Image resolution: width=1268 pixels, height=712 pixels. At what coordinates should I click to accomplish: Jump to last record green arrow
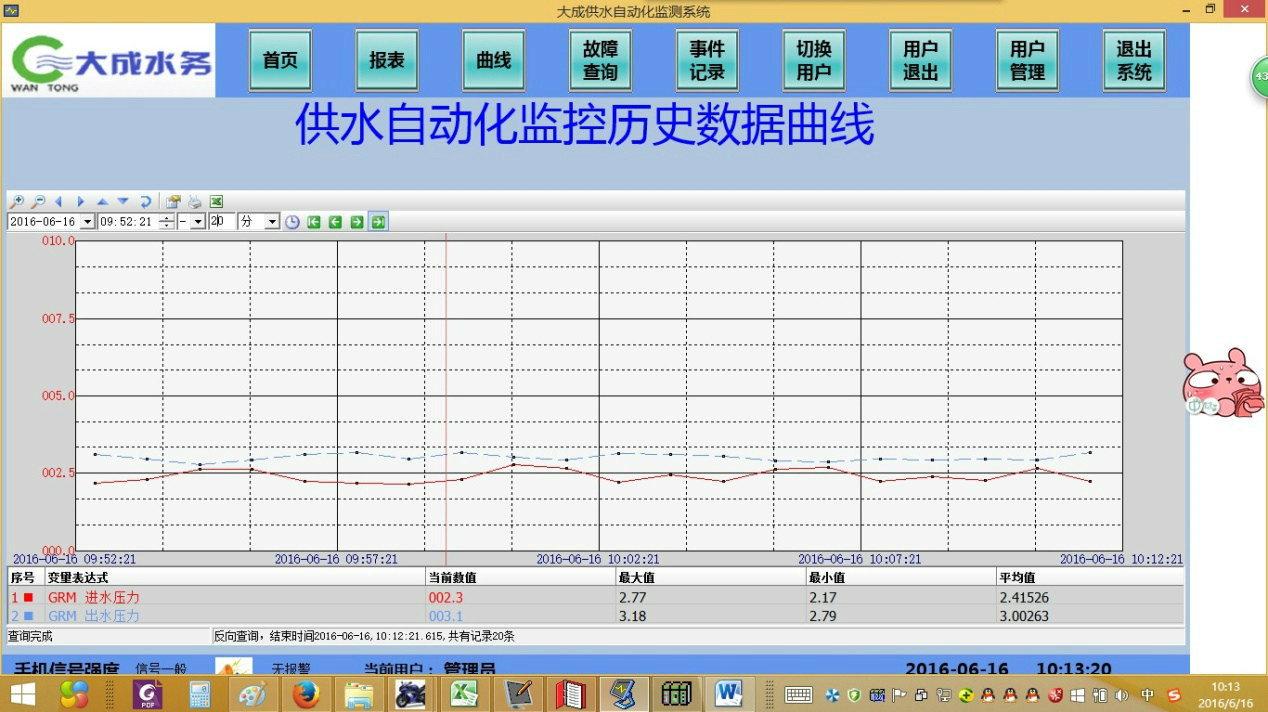point(378,222)
